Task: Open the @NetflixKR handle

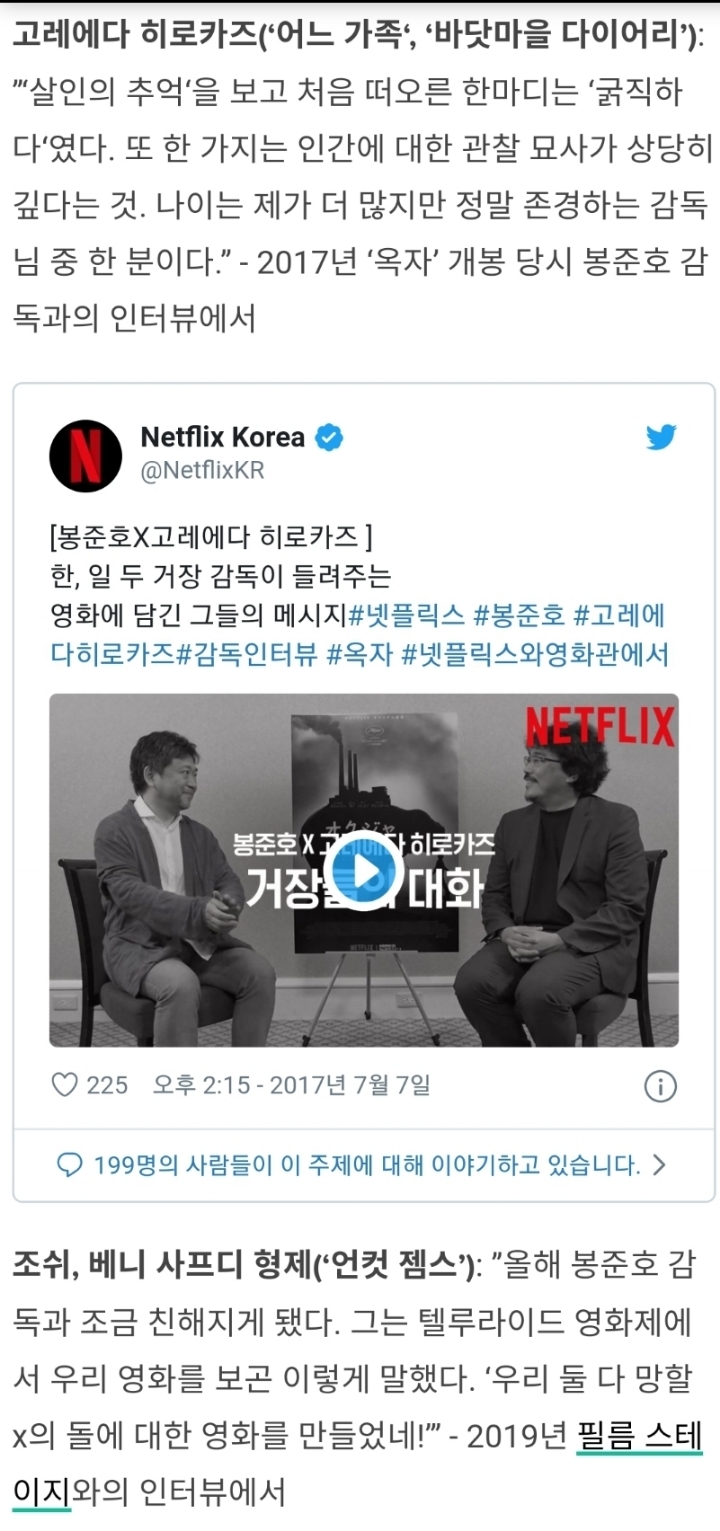Action: coord(202,470)
